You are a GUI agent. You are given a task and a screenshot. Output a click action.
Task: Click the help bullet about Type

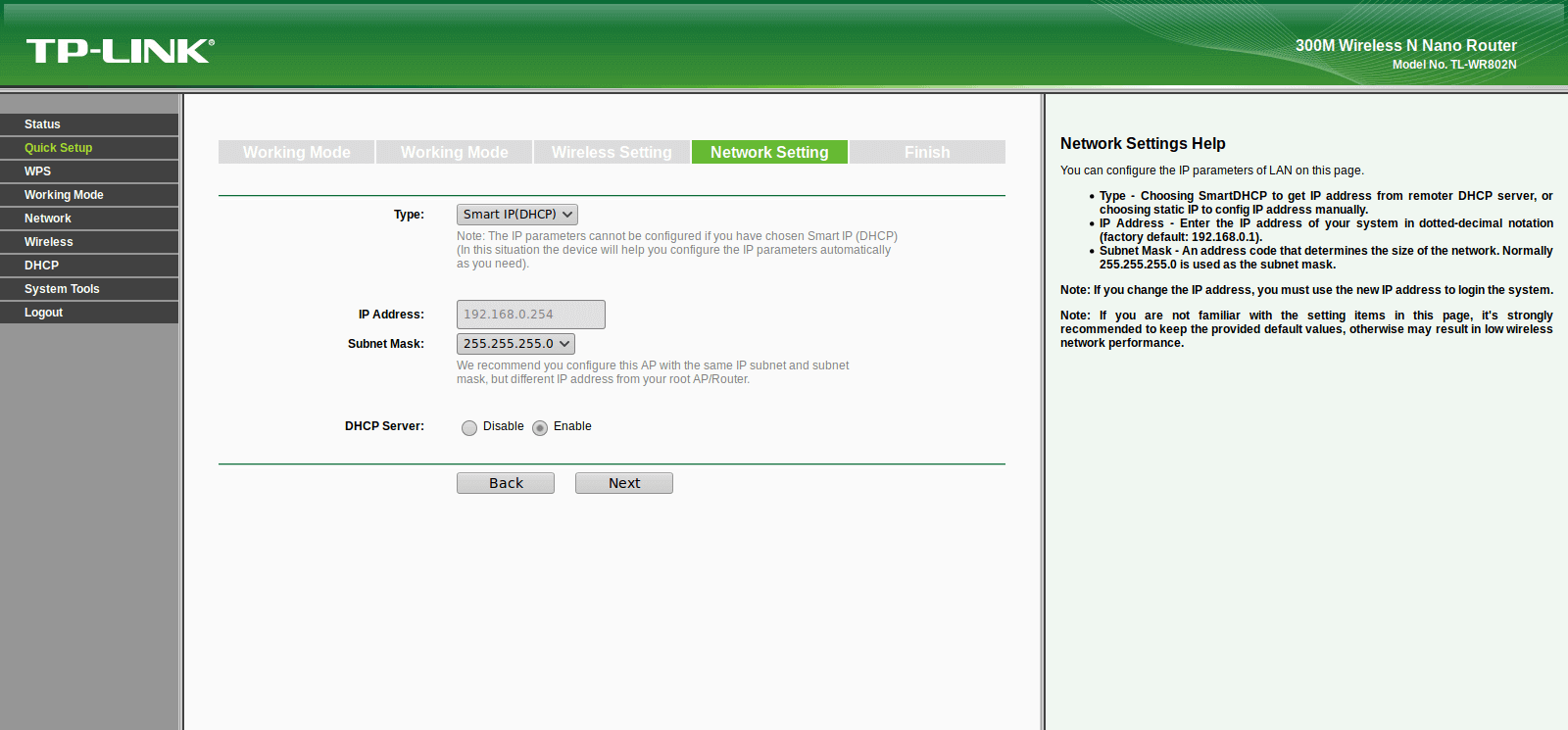coord(1326,203)
